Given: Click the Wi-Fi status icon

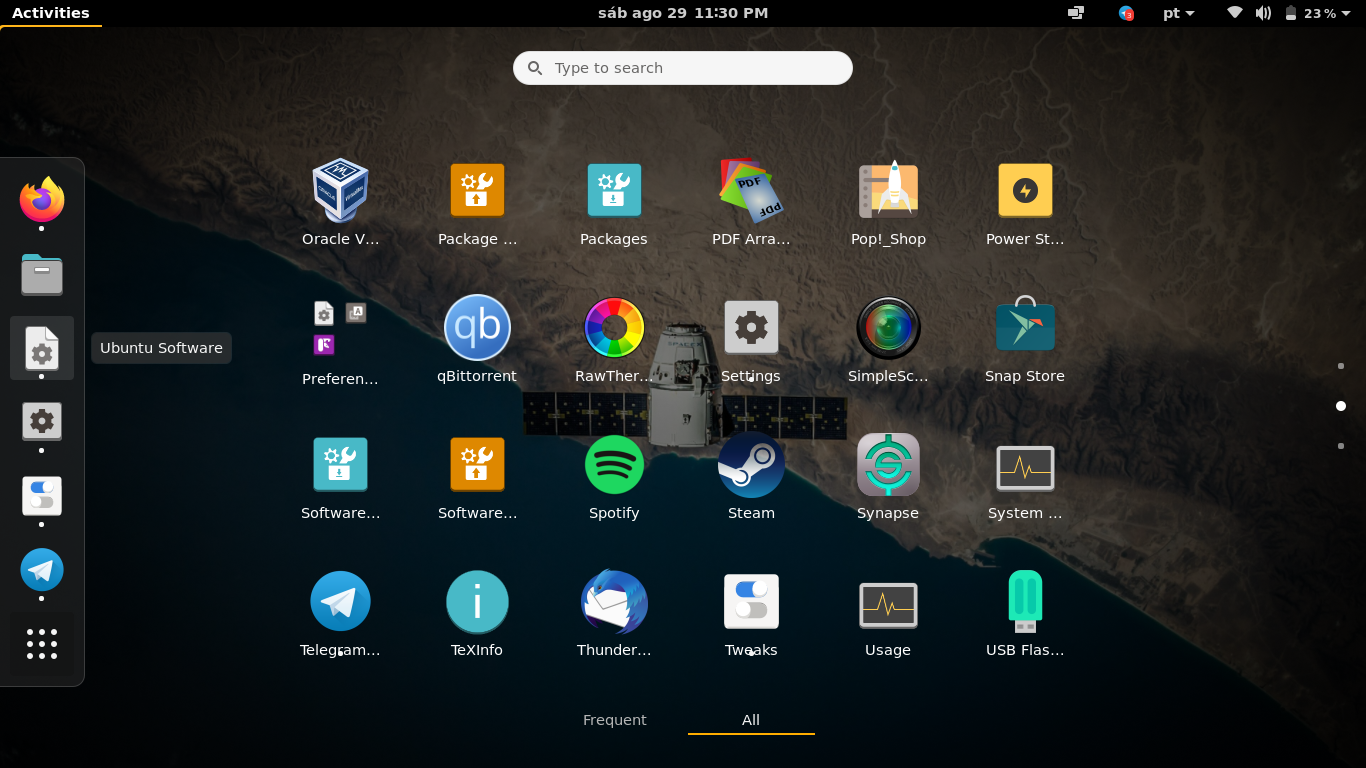Looking at the screenshot, I should [x=1235, y=13].
